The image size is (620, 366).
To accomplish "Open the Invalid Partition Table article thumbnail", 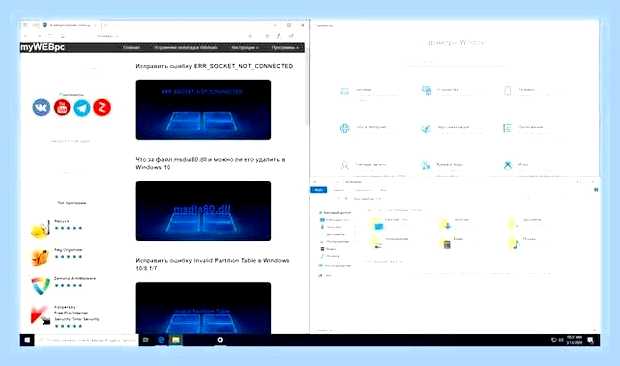I will coord(203,308).
